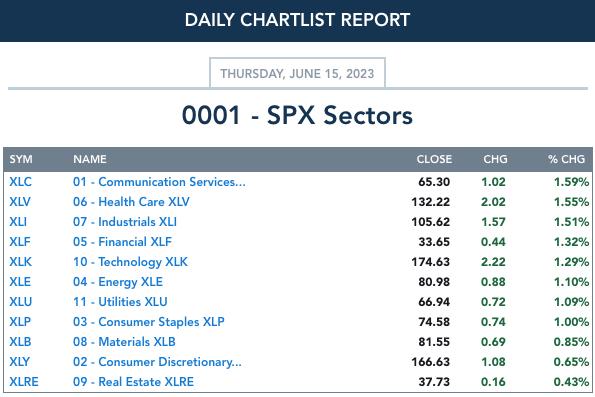
Task: Click 07 - Industrials XLI name
Action: 125,222
